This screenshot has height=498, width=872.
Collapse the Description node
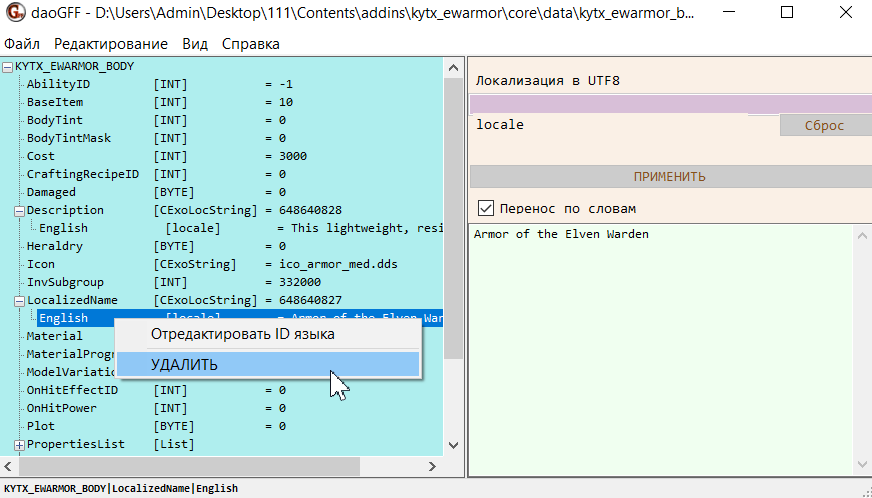pos(19,211)
